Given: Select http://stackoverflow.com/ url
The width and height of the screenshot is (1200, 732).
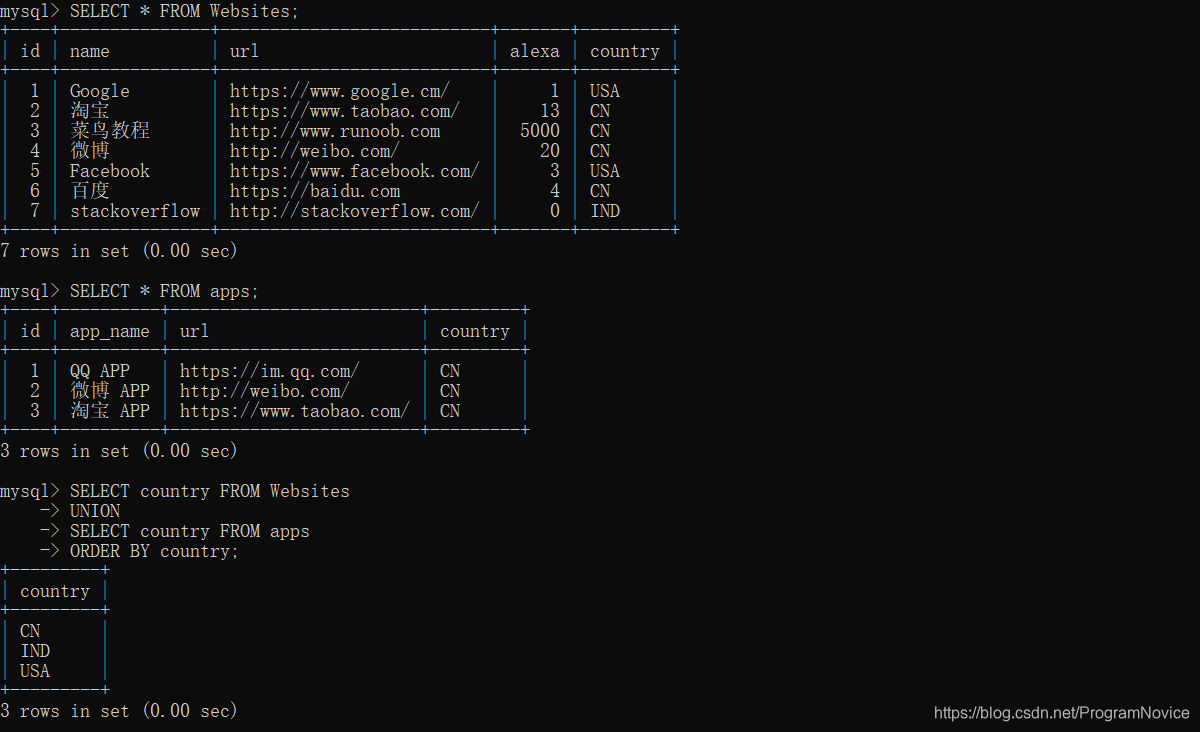Looking at the screenshot, I should pyautogui.click(x=355, y=211).
